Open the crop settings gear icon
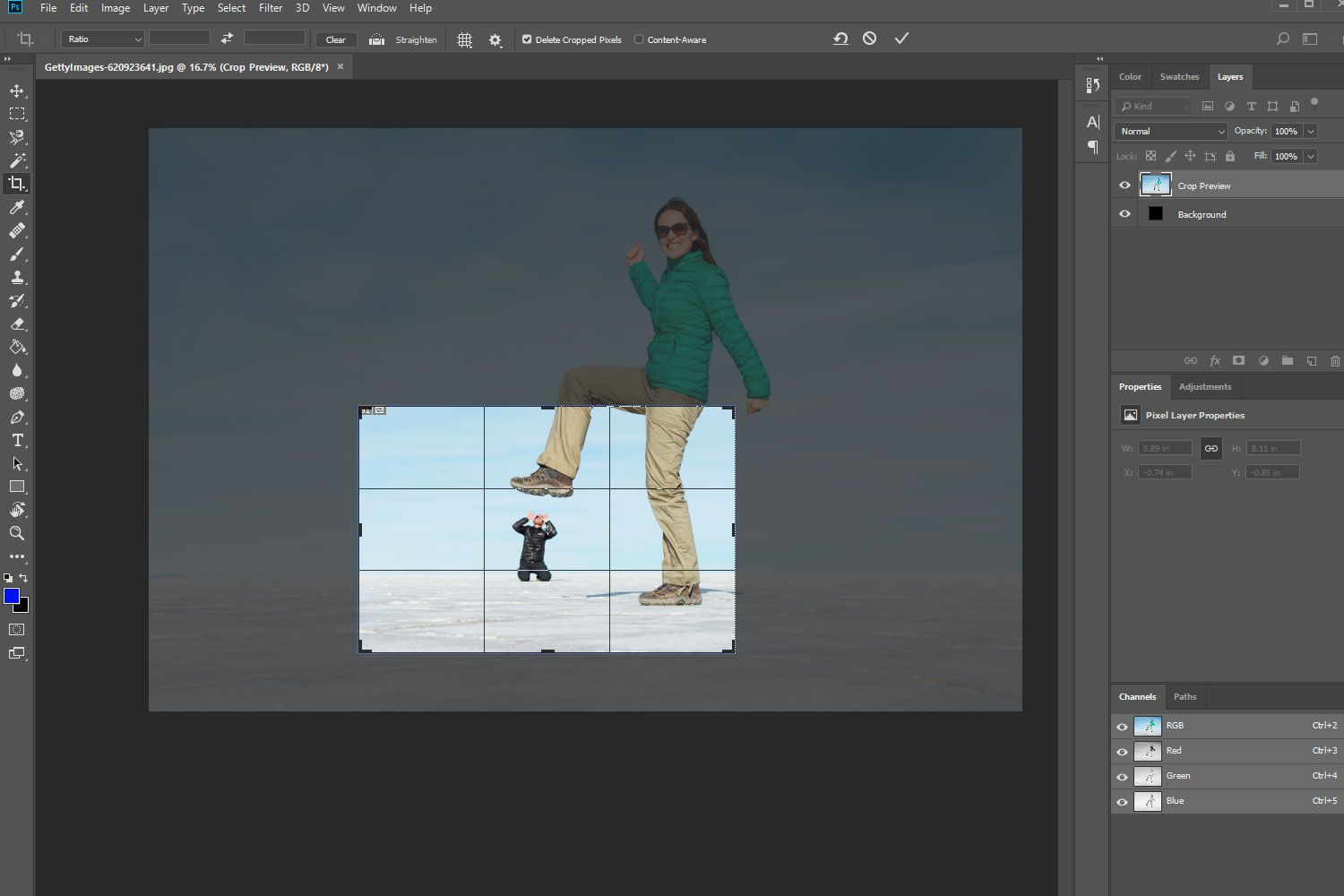This screenshot has width=1344, height=896. click(x=495, y=39)
